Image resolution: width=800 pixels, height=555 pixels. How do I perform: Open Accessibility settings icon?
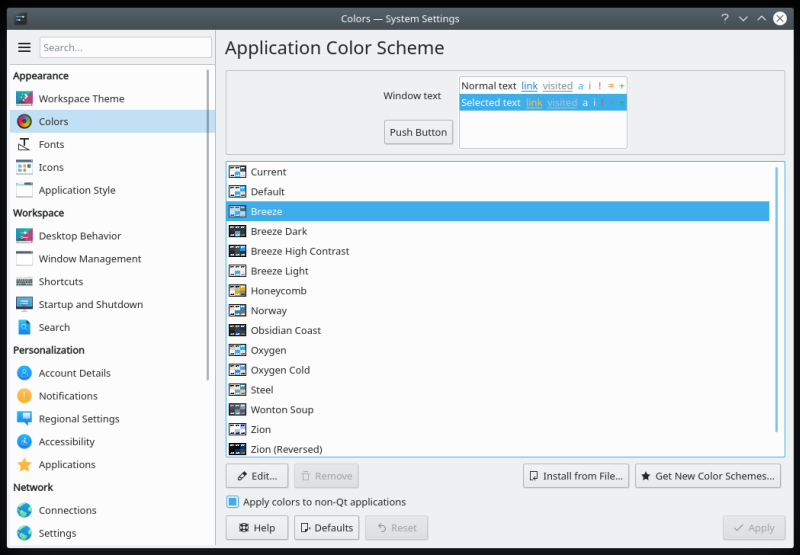(24, 442)
